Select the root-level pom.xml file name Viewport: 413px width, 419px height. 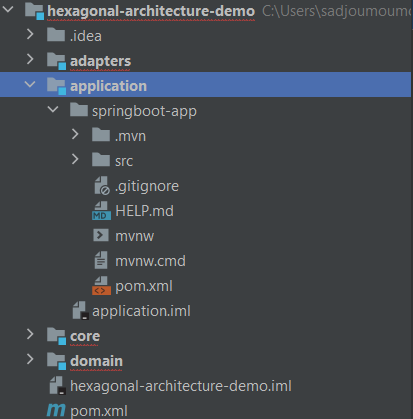(99, 411)
